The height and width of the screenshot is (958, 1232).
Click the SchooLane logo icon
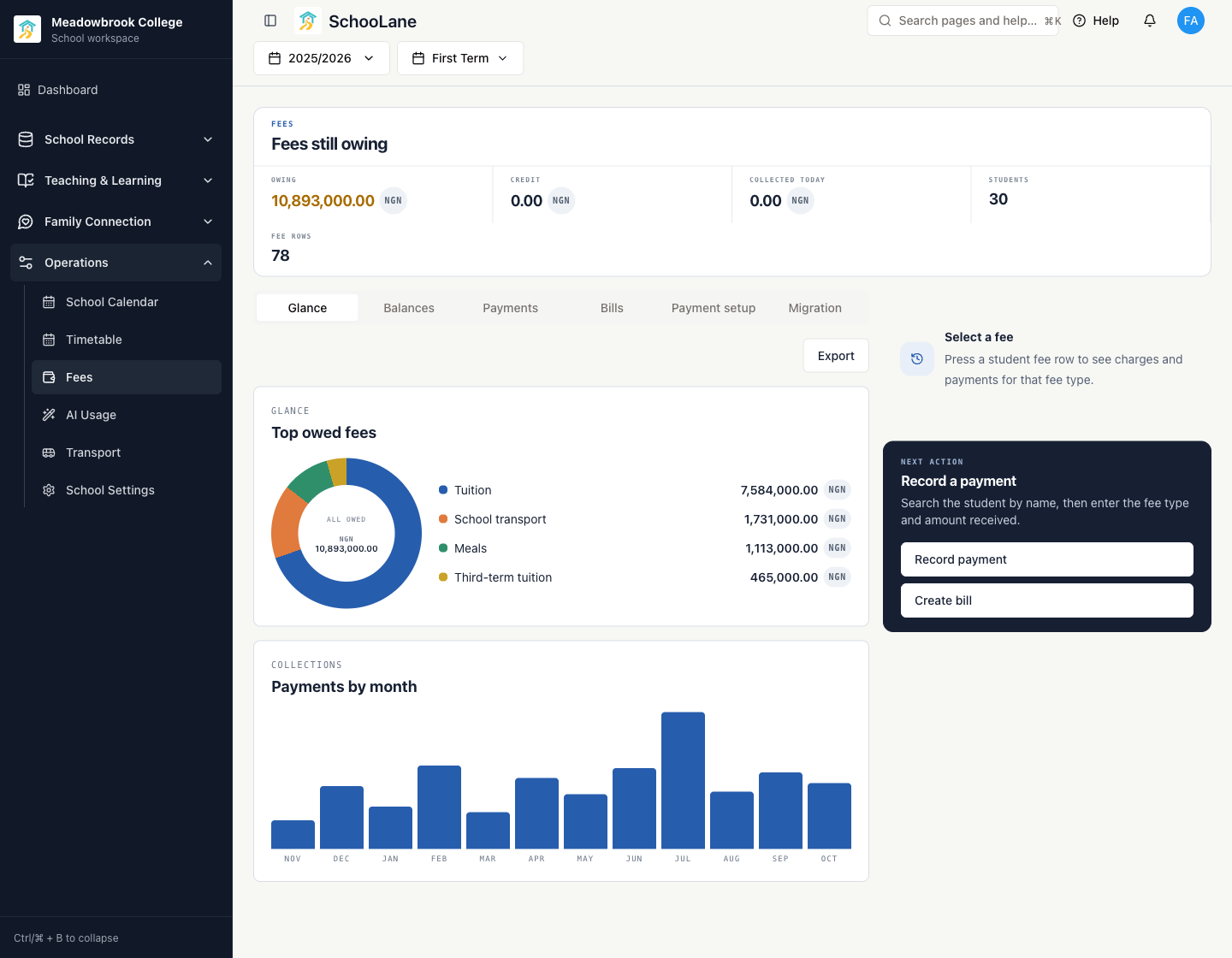tap(308, 21)
